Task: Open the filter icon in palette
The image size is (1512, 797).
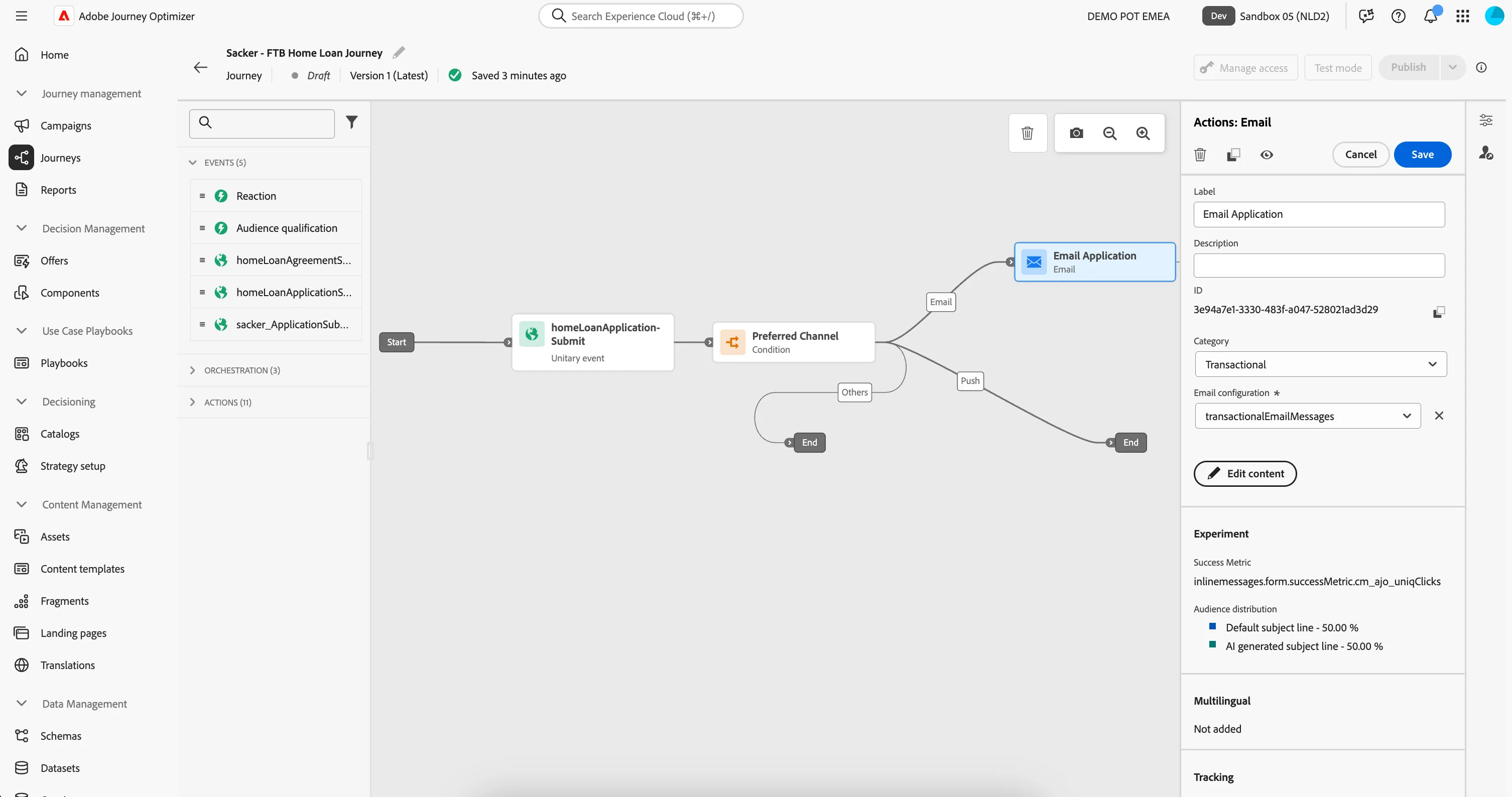Action: (x=351, y=122)
